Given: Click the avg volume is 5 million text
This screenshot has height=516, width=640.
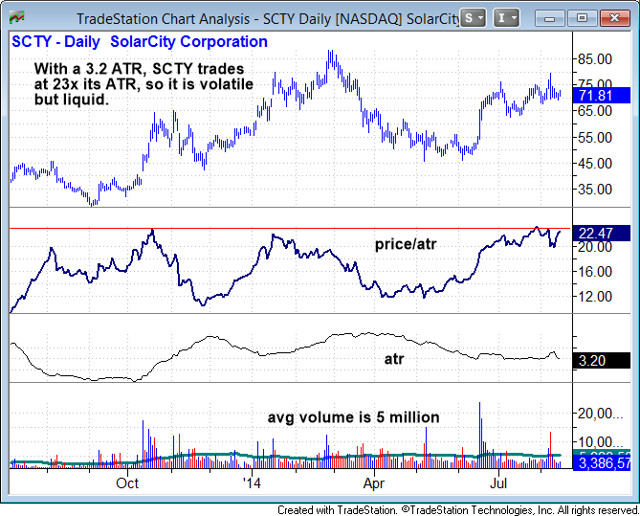Looking at the screenshot, I should pyautogui.click(x=353, y=417).
